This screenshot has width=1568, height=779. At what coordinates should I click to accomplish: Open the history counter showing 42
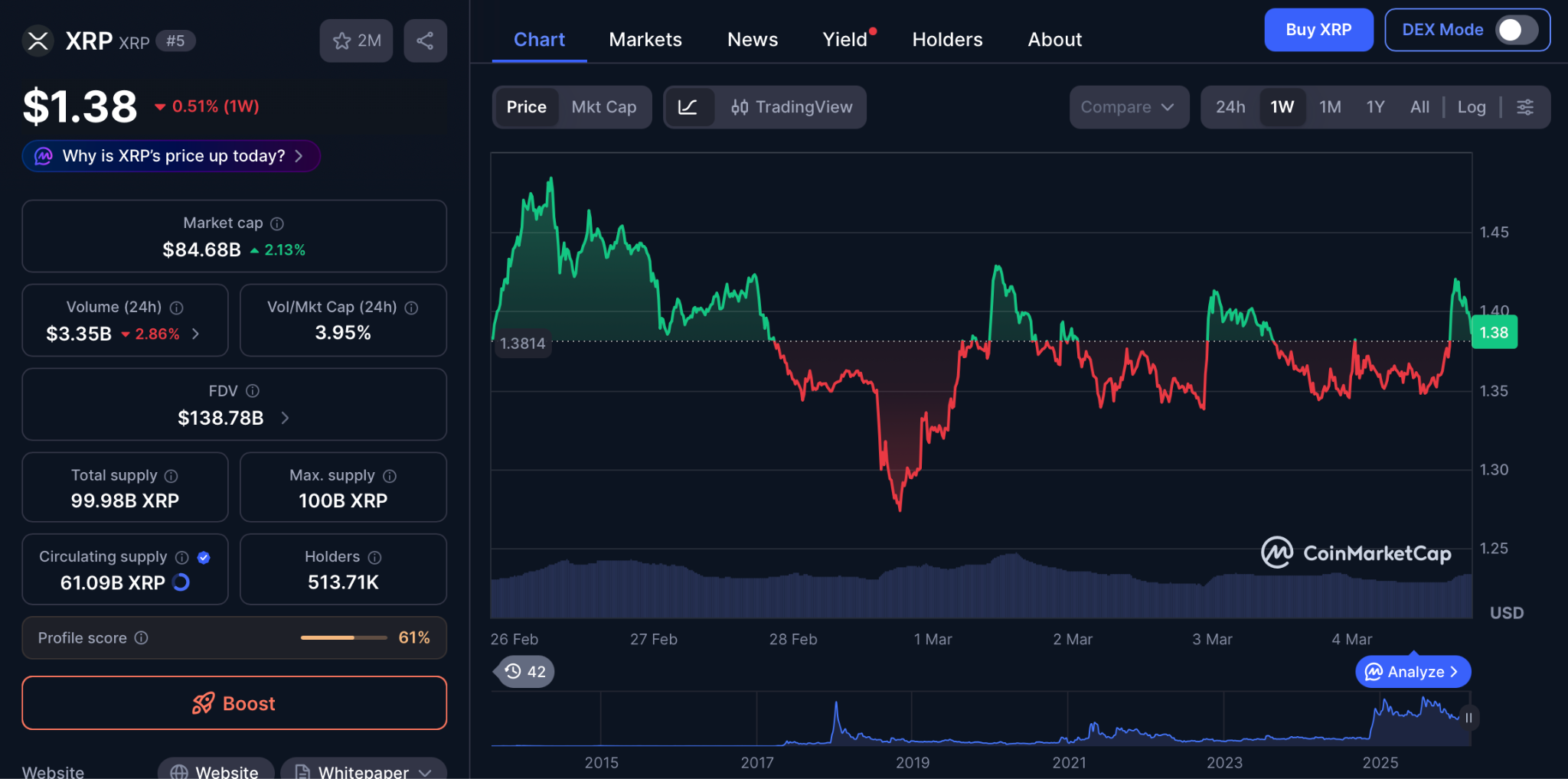point(525,672)
